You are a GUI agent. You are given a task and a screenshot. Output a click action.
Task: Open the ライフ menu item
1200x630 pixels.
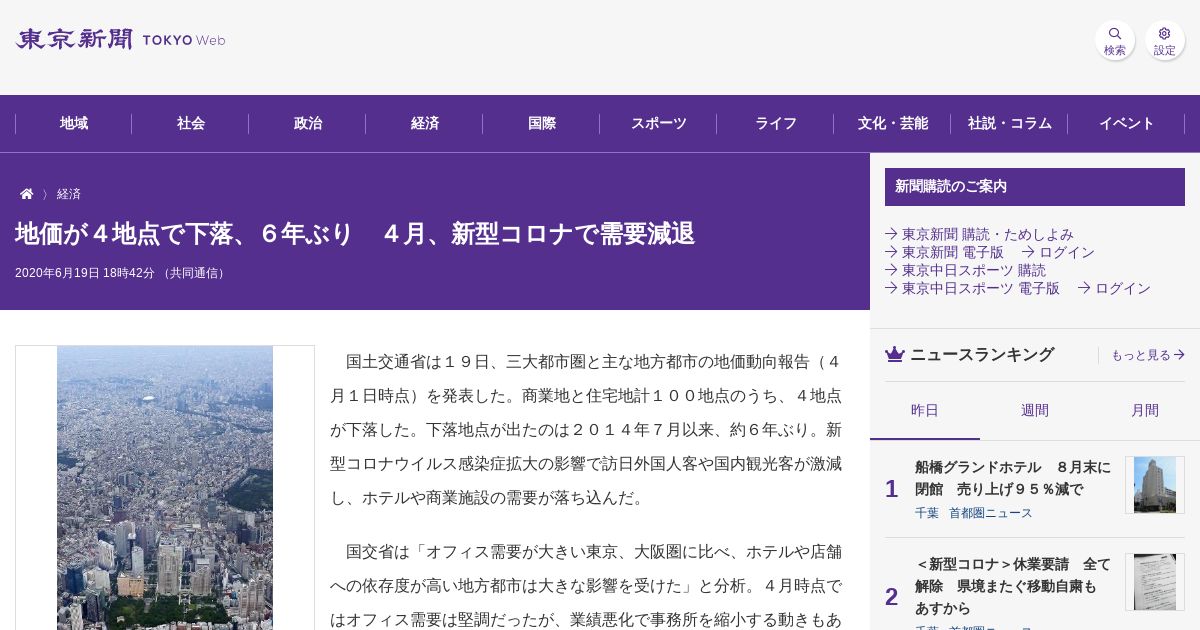pyautogui.click(x=776, y=123)
